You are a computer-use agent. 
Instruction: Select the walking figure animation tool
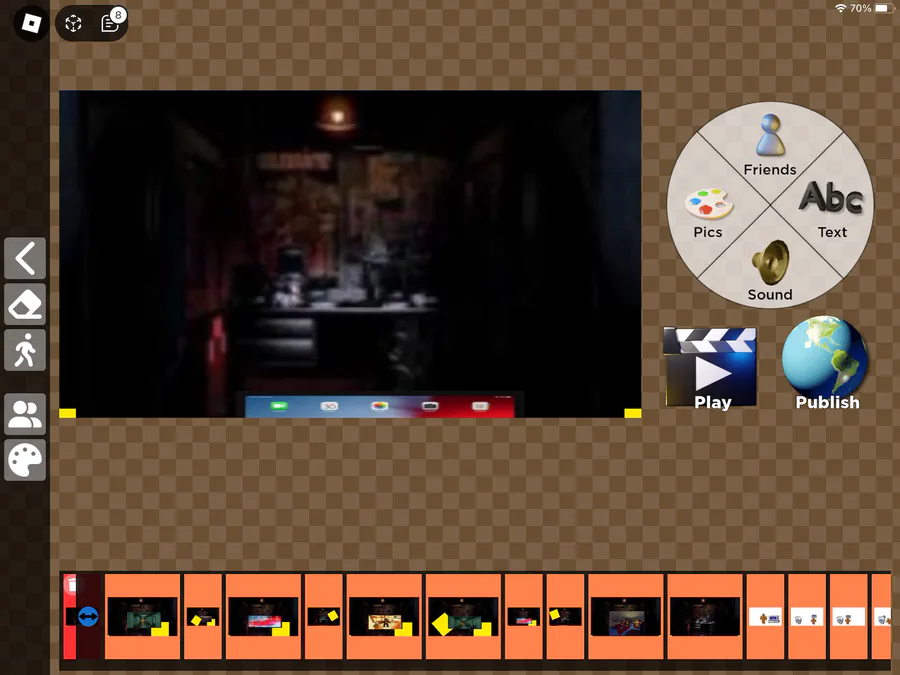(x=25, y=350)
